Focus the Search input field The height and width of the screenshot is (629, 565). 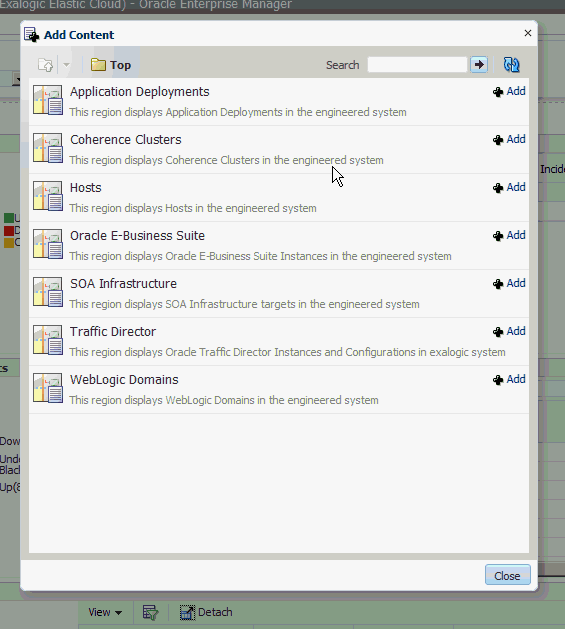[x=417, y=65]
